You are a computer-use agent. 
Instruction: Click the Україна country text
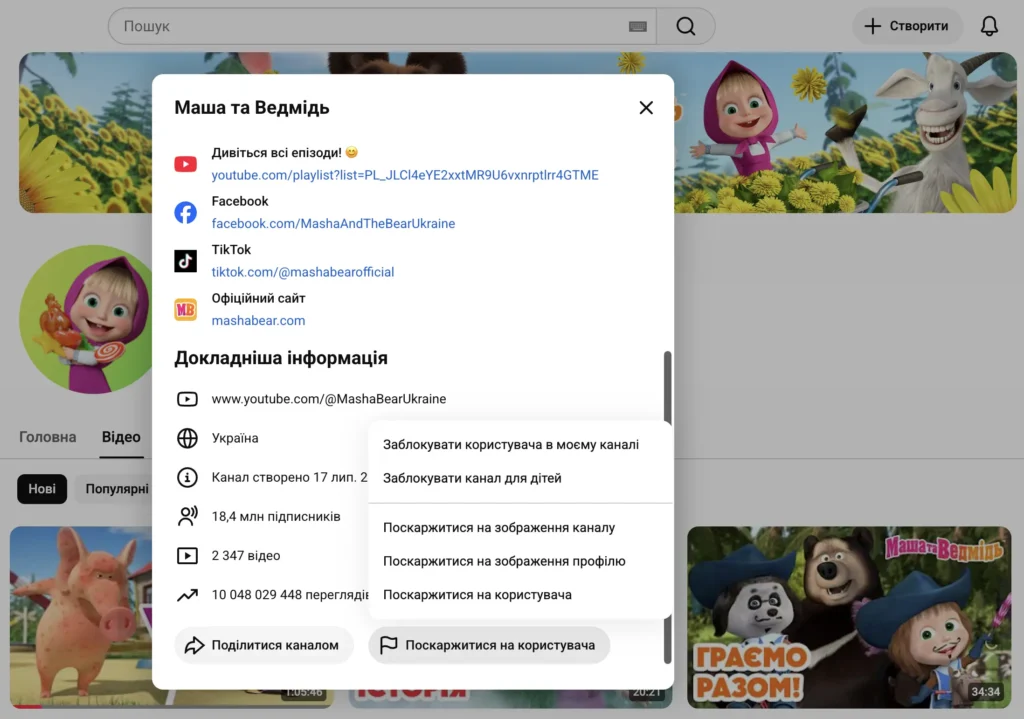point(235,438)
